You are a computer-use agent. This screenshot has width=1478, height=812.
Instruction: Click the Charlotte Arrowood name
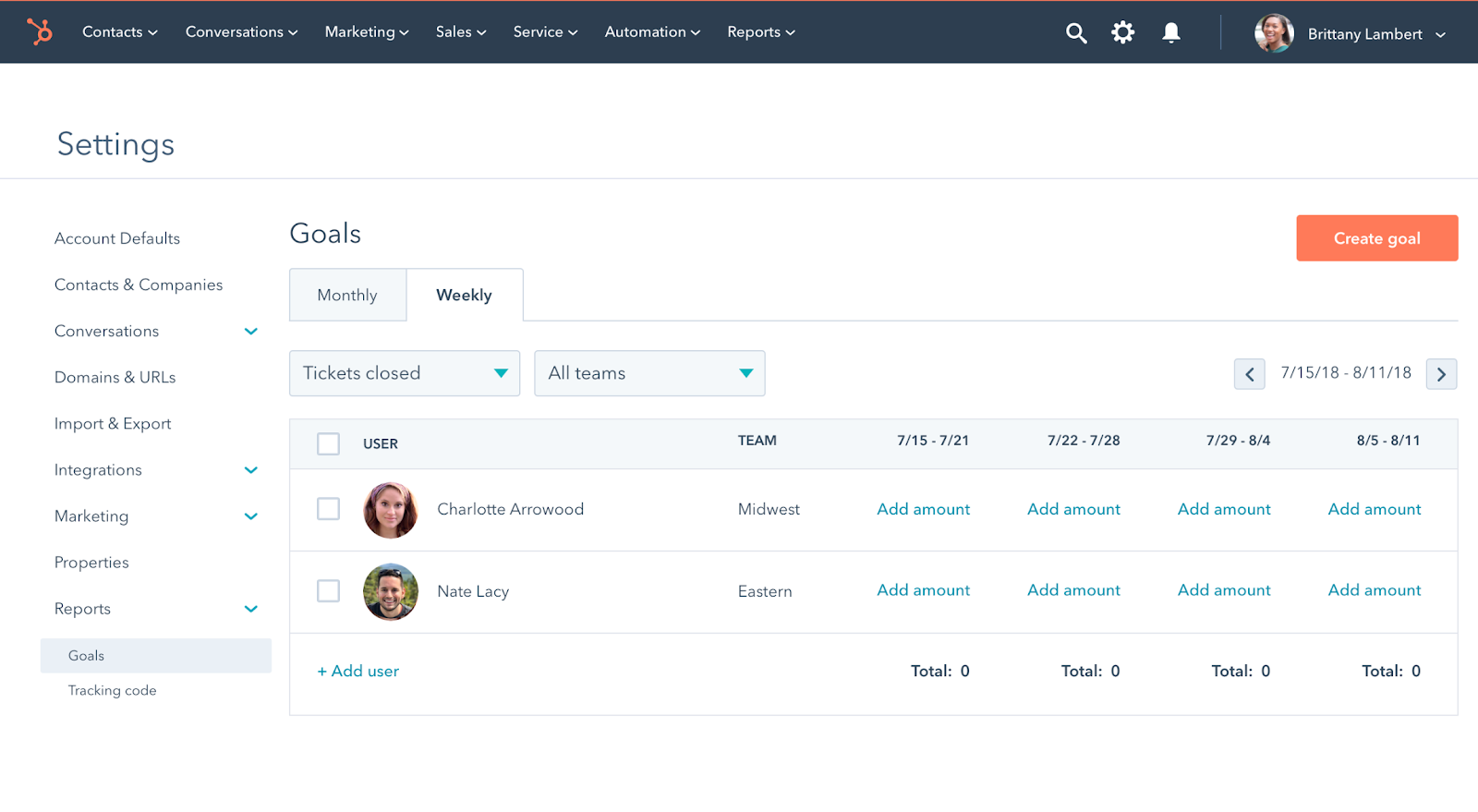[x=511, y=509]
